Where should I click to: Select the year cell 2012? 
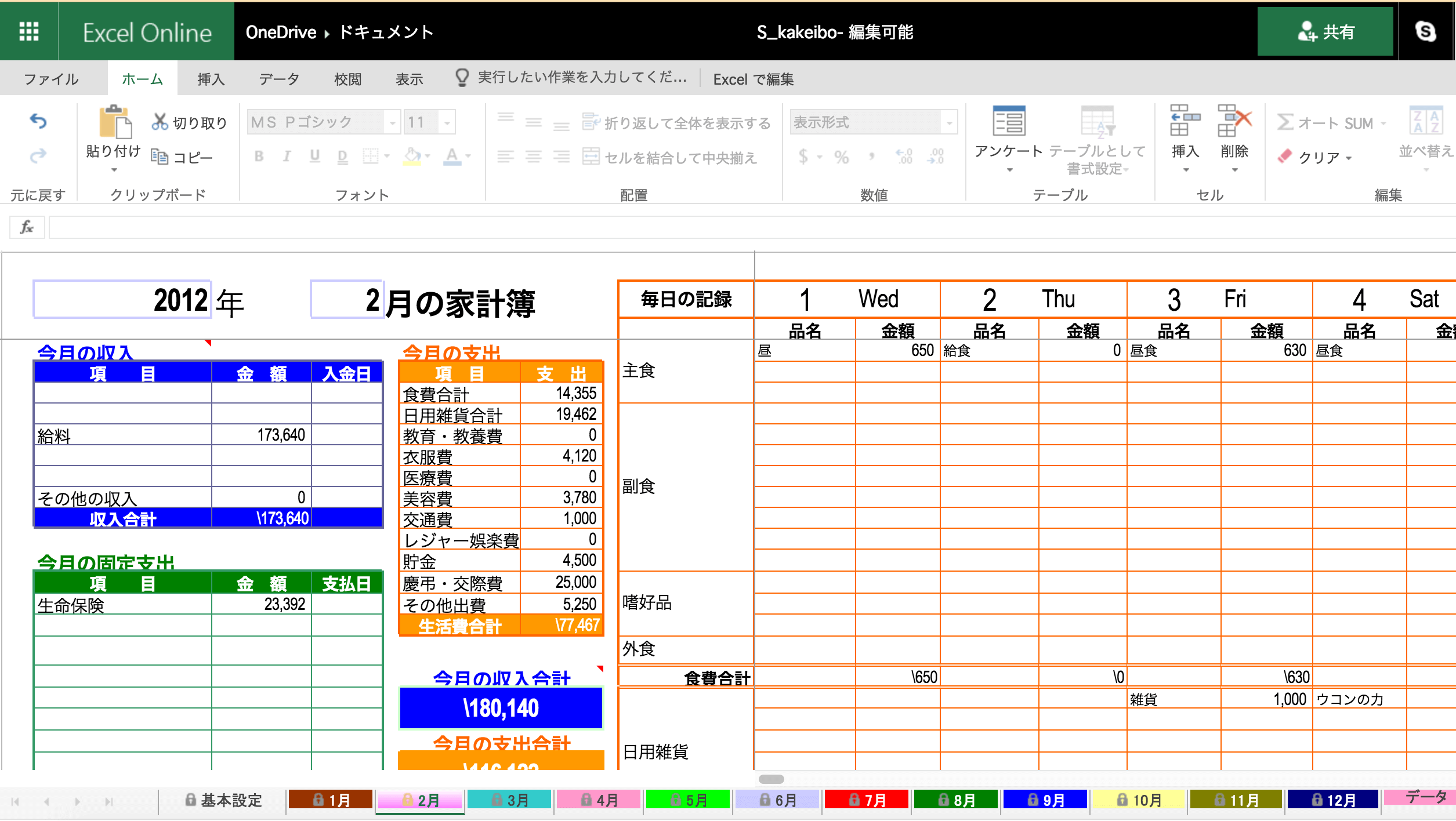[122, 300]
